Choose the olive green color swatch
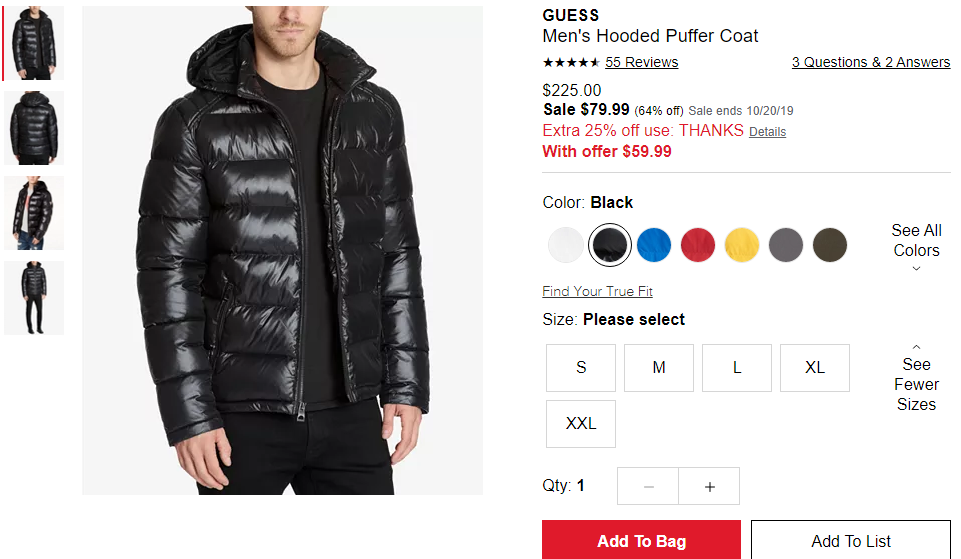 point(830,245)
